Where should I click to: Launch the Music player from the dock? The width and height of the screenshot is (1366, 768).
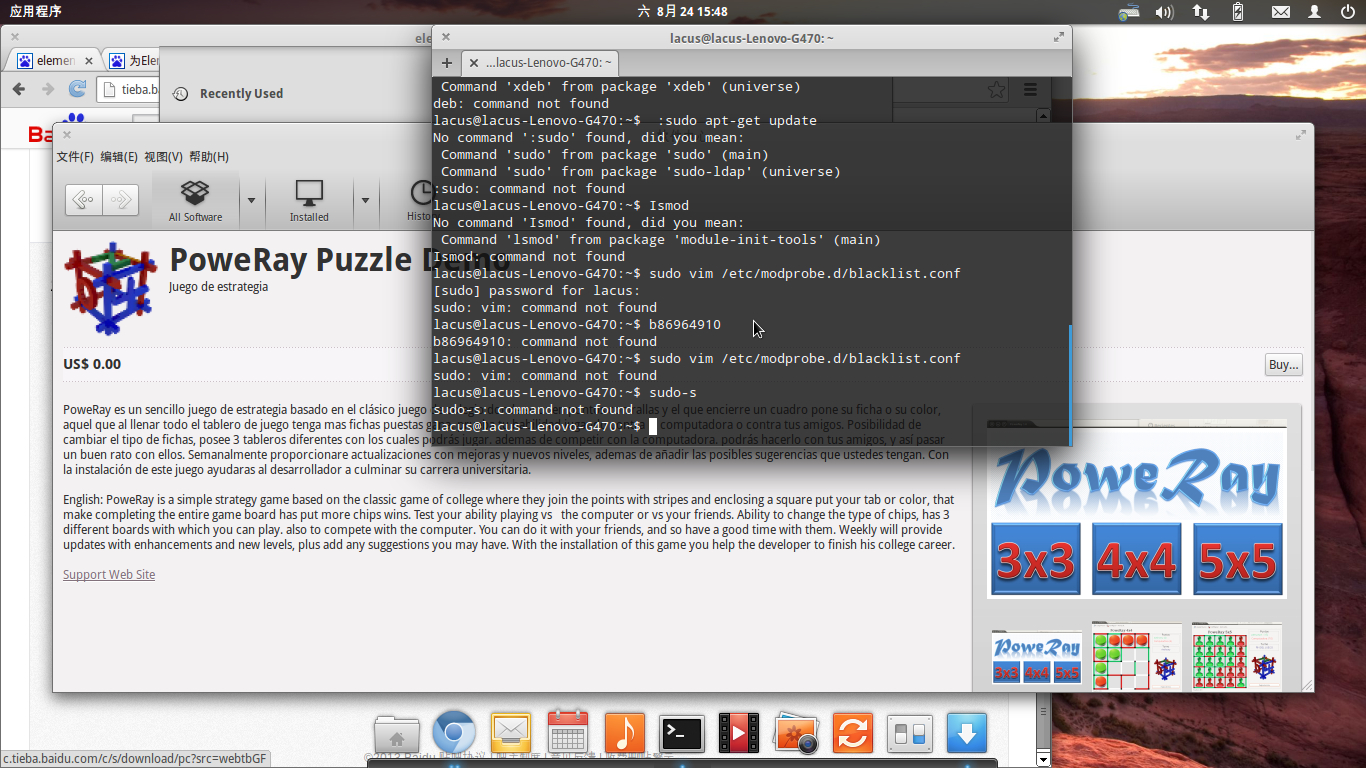click(x=625, y=733)
